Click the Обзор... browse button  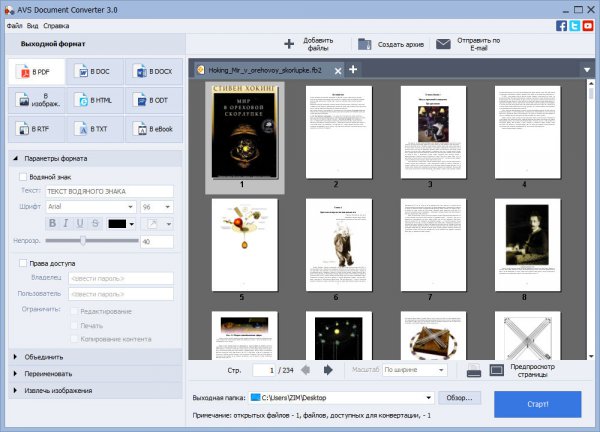tap(459, 398)
